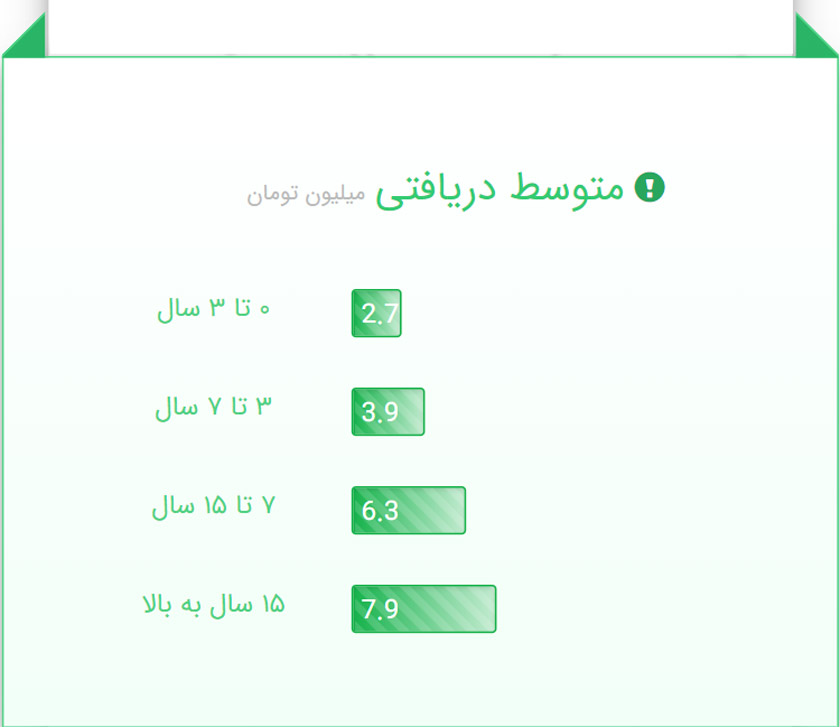Screen dimensions: 840x727
Task: Click the green bar showing 6.3
Action: pos(408,510)
